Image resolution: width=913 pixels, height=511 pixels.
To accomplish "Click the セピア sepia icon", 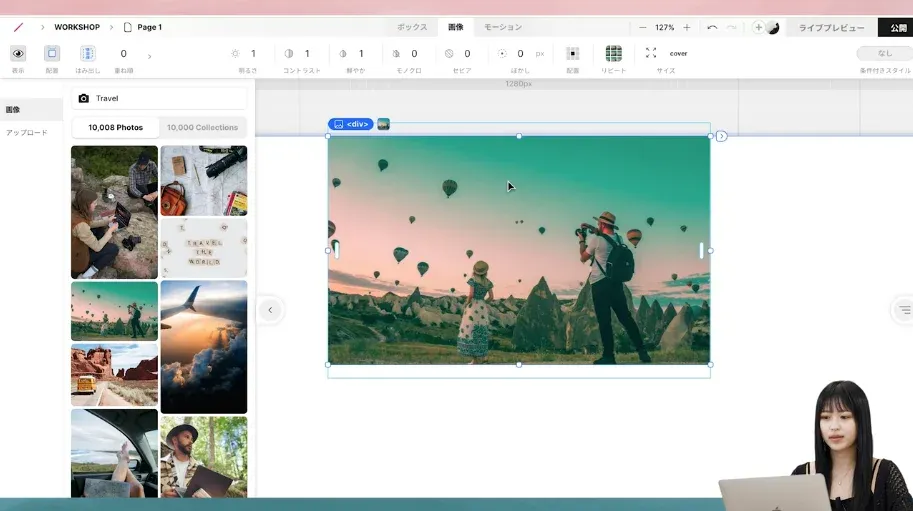I will point(449,54).
